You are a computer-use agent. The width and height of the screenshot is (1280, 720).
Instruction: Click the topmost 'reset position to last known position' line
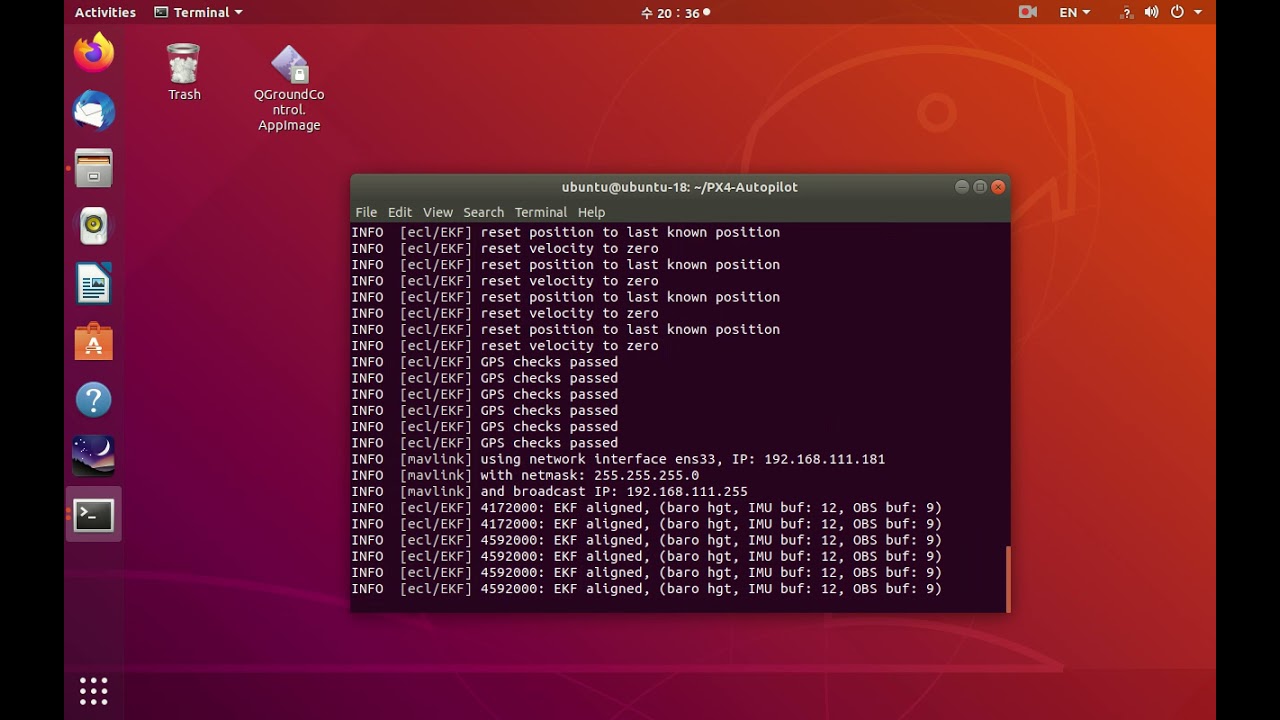[565, 232]
